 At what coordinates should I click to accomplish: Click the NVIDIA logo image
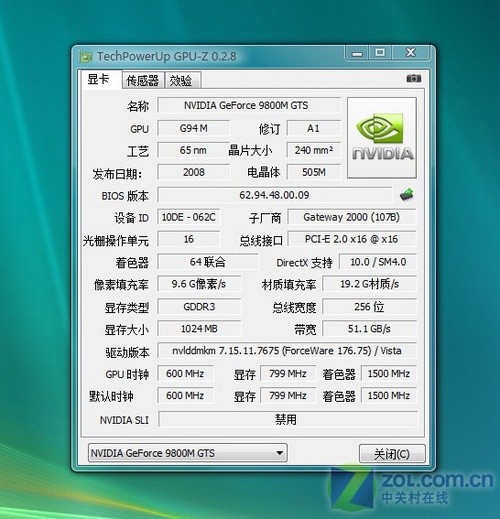(382, 138)
